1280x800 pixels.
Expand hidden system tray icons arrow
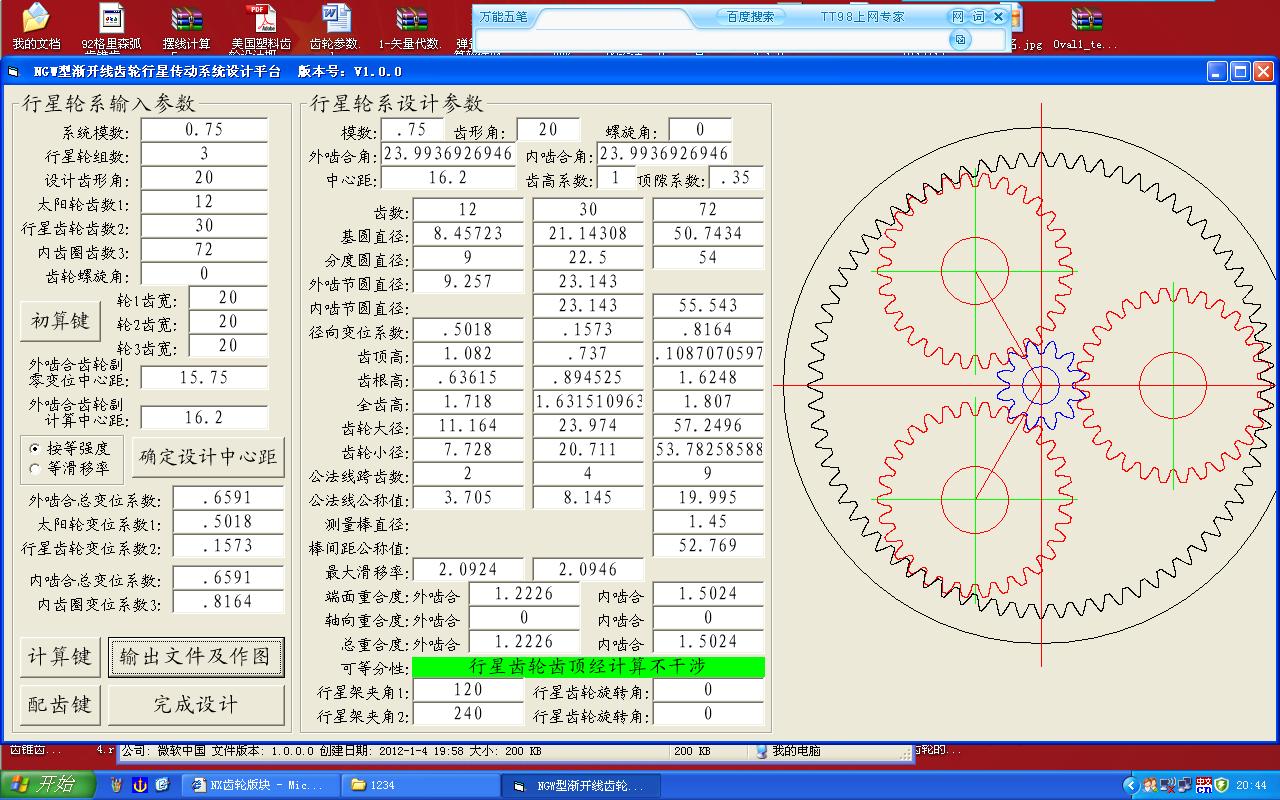(1130, 785)
